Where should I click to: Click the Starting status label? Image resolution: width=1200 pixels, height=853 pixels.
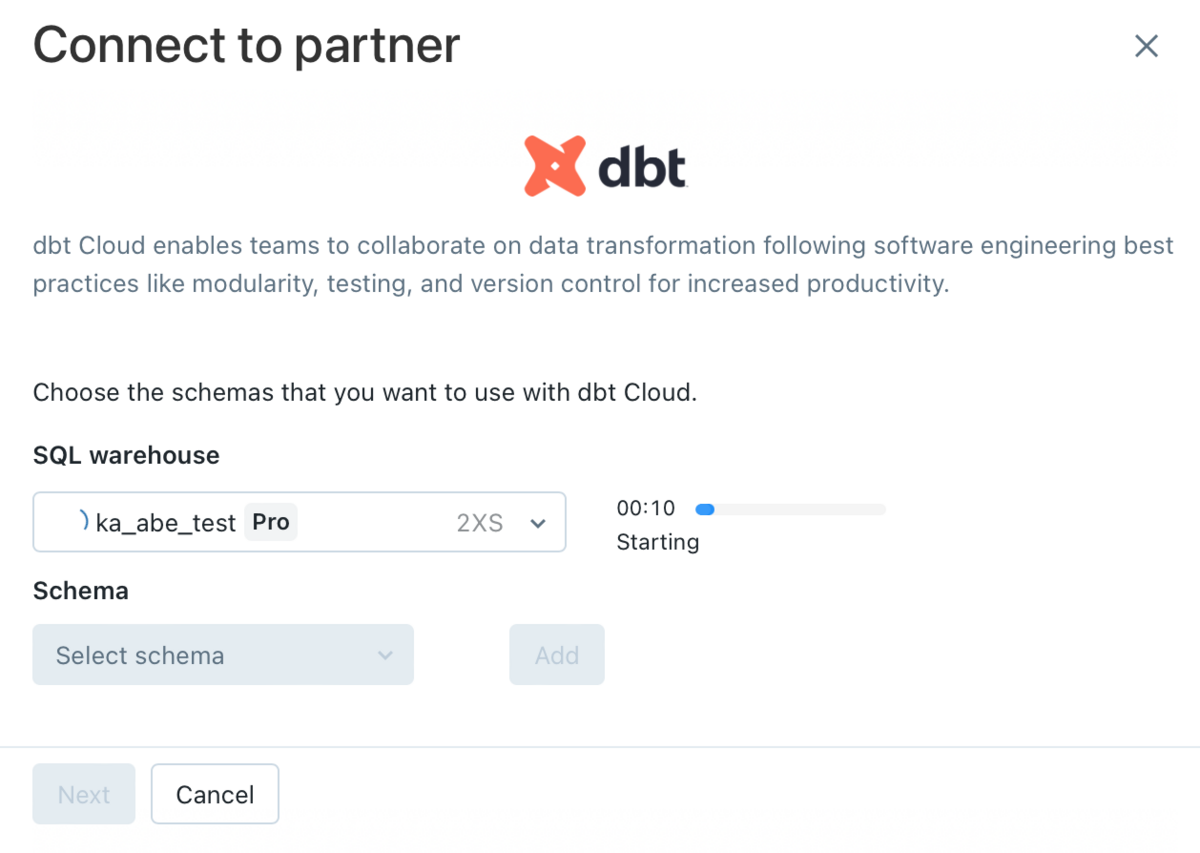[658, 541]
